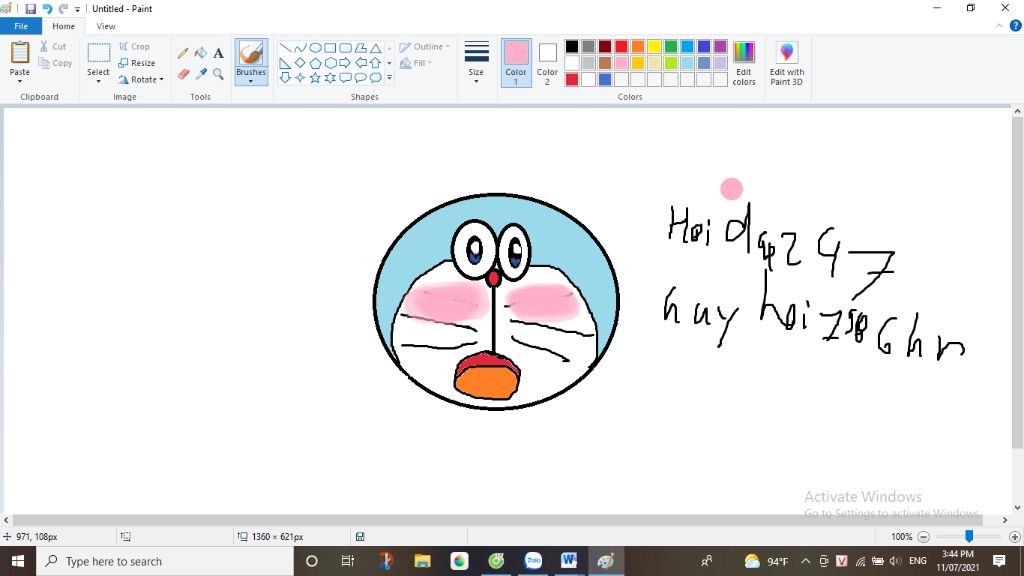The height and width of the screenshot is (576, 1024).
Task: Collapse the ribbon with the chevron
Action: [999, 26]
